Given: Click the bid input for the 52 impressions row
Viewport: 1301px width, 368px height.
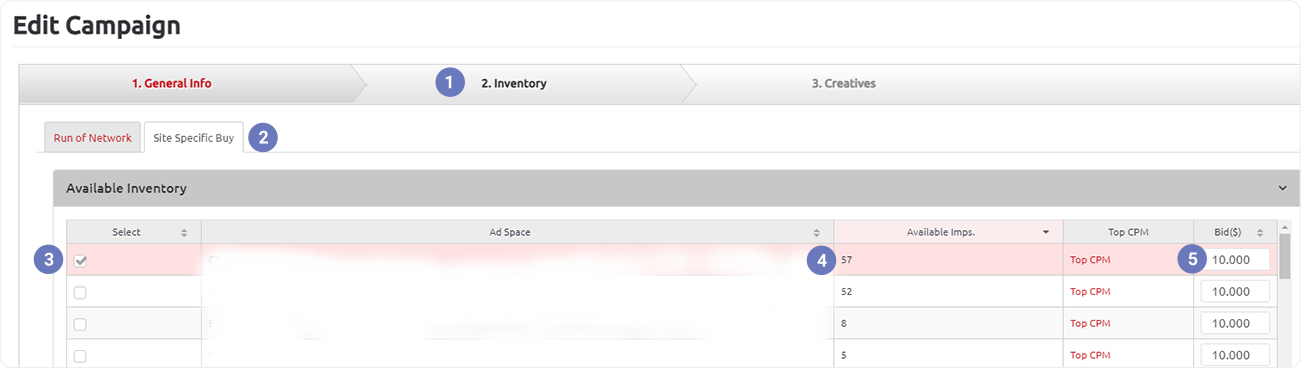Looking at the screenshot, I should [1235, 292].
